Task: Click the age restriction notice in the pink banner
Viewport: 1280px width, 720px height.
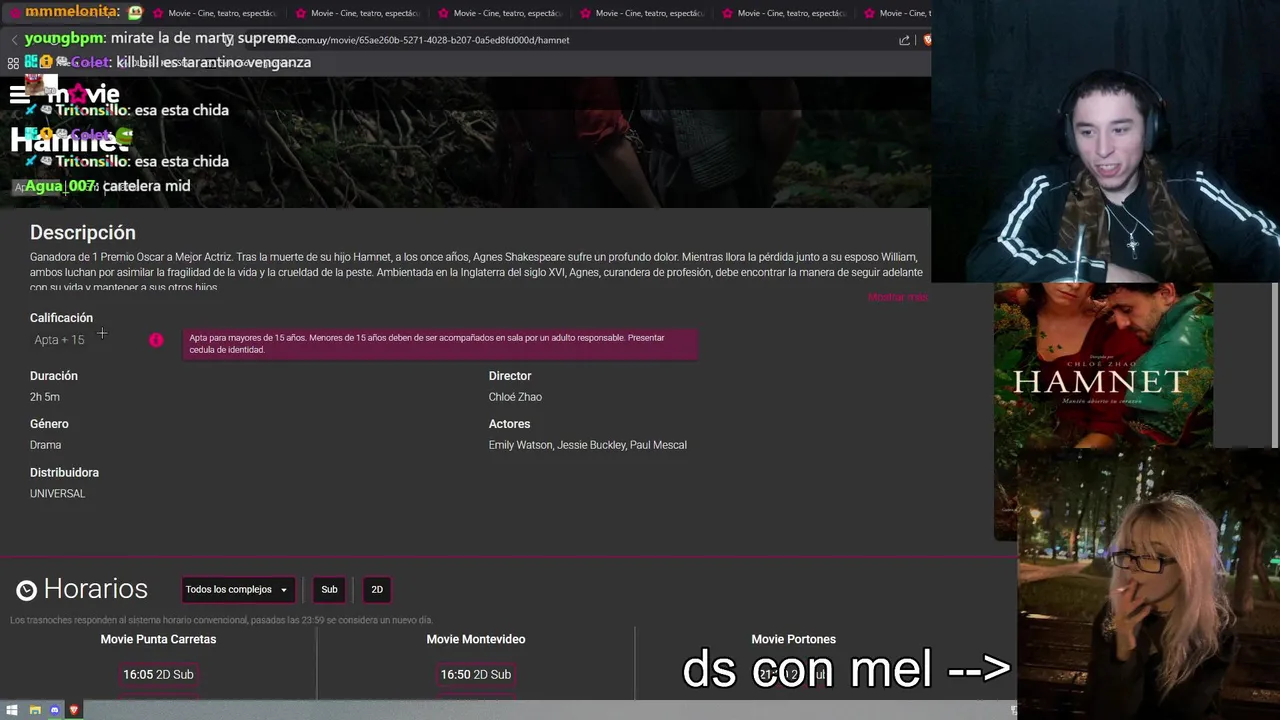Action: pos(440,344)
